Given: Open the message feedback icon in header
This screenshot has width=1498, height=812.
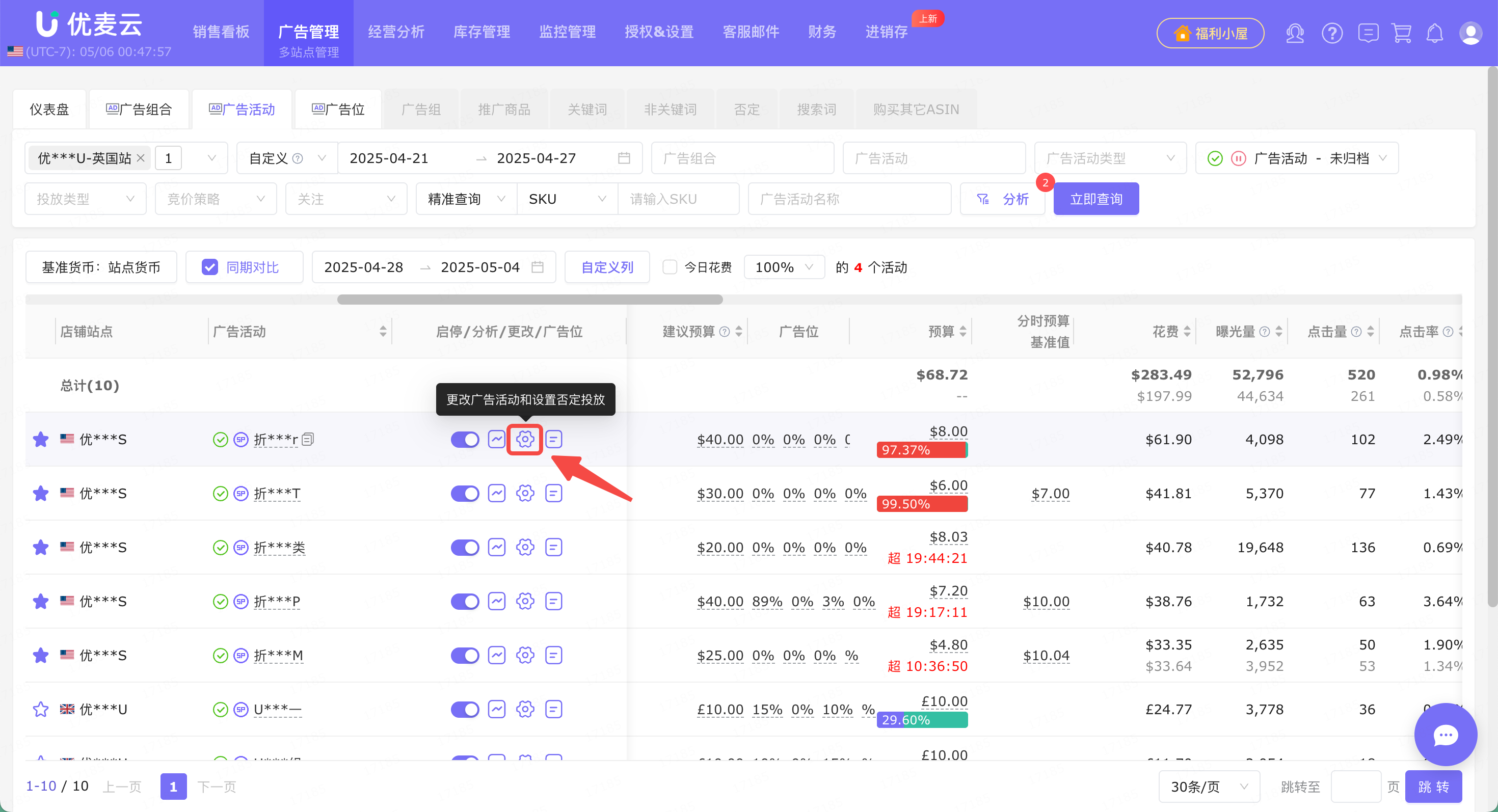Looking at the screenshot, I should click(x=1368, y=33).
